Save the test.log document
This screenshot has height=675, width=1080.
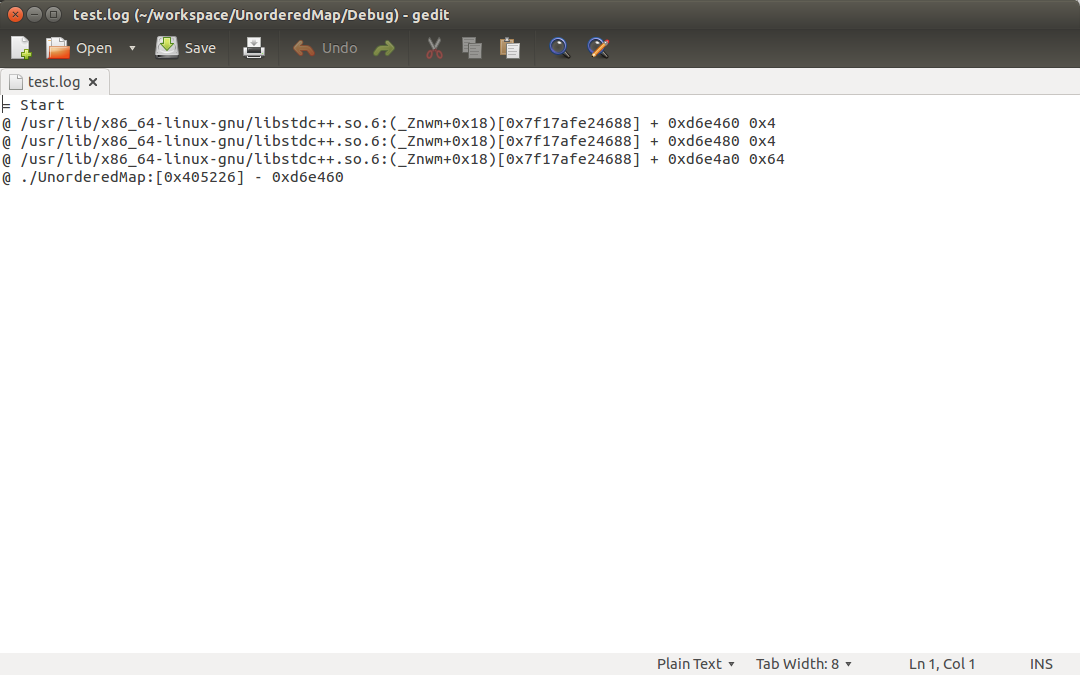pyautogui.click(x=186, y=48)
